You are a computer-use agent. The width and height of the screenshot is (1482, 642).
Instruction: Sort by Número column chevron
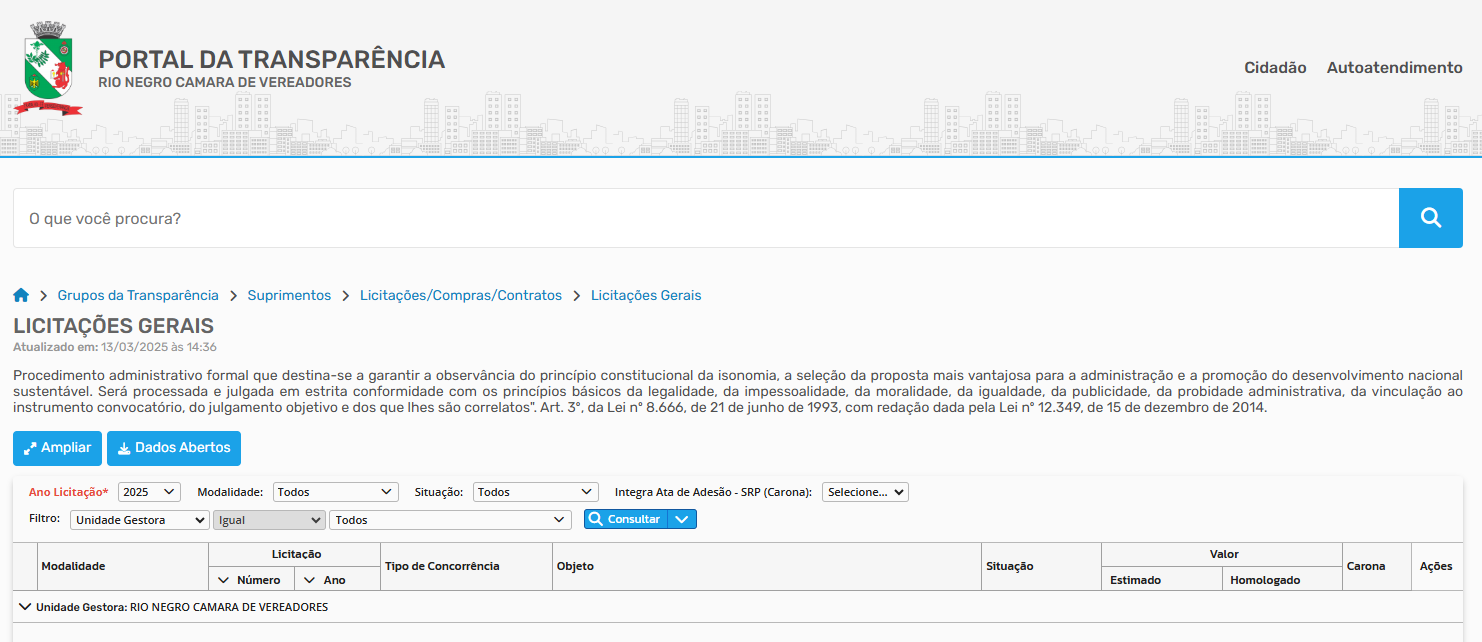pos(223,580)
